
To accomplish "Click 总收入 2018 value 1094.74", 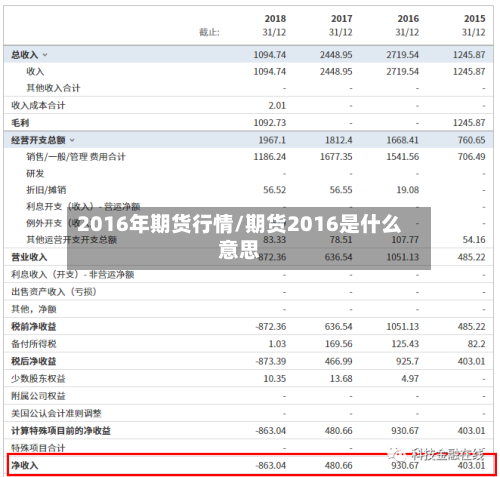I will coord(270,55).
